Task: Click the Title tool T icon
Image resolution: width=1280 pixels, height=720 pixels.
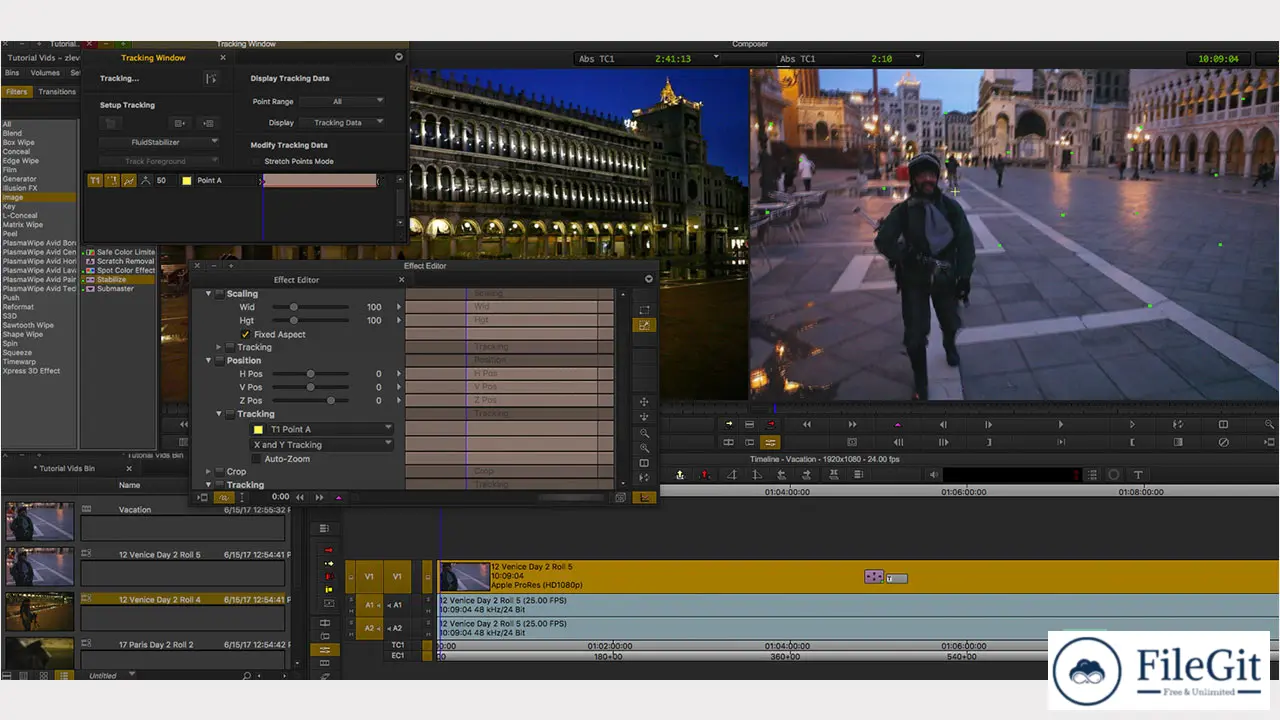Action: tap(1137, 475)
